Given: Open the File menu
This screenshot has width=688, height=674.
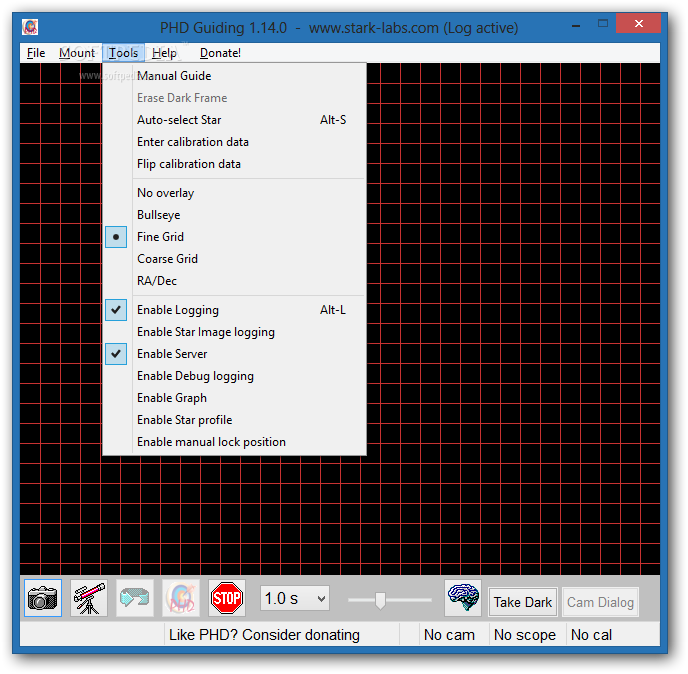Looking at the screenshot, I should coord(36,53).
